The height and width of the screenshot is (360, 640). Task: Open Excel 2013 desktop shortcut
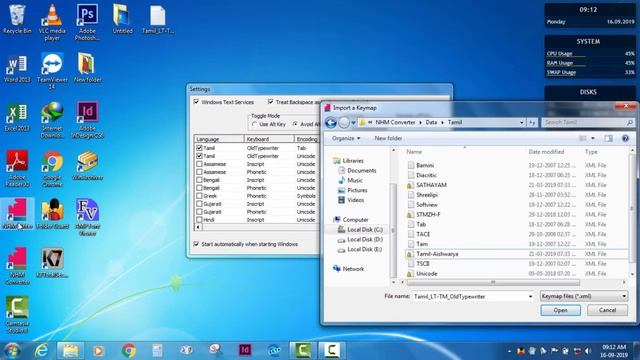point(17,117)
